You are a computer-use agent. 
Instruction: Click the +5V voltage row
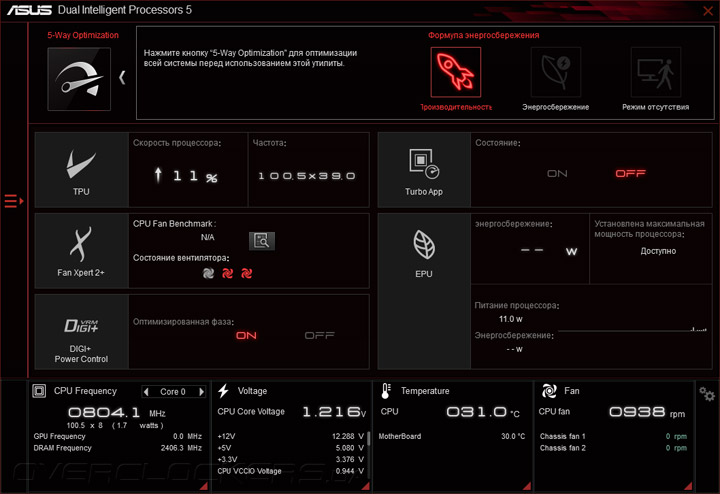[291, 448]
